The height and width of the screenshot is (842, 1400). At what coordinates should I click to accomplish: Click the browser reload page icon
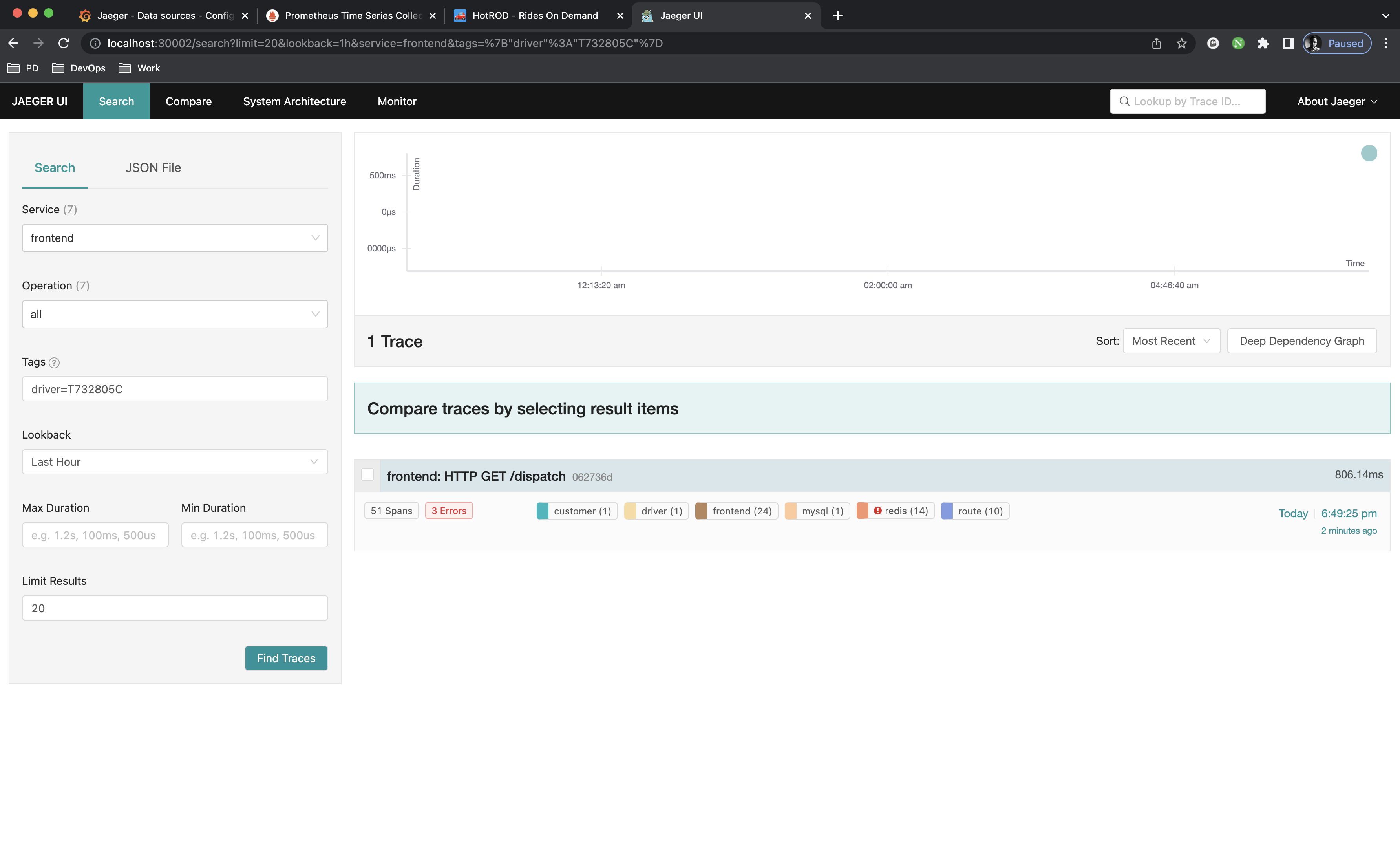pos(64,44)
